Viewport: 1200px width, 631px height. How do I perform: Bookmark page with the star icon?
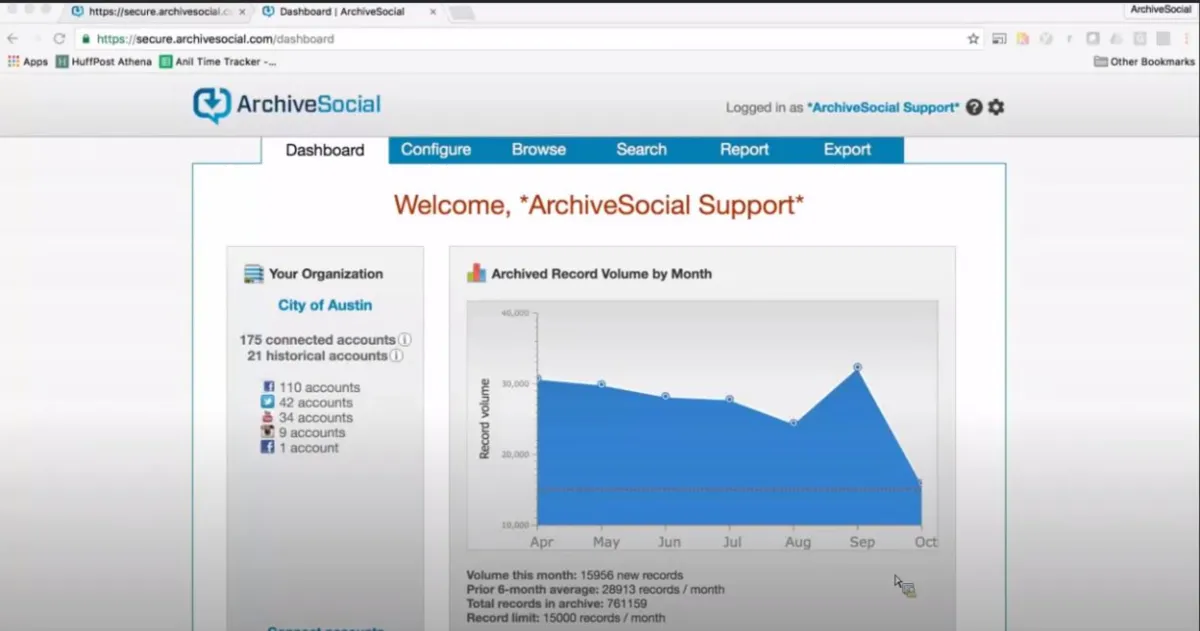[973, 39]
